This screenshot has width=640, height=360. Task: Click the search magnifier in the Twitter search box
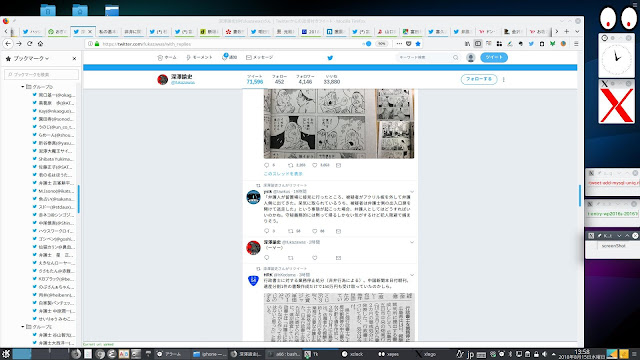[456, 58]
